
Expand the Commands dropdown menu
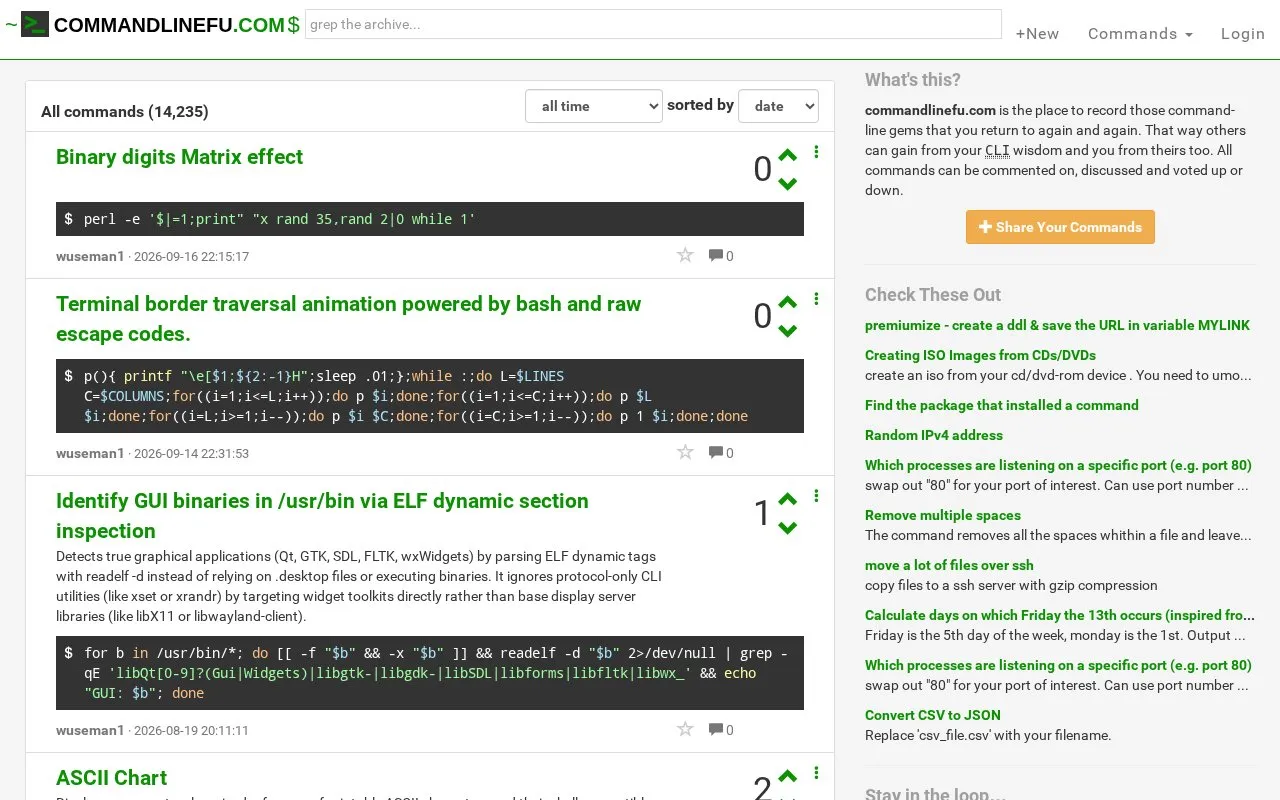click(x=1140, y=33)
